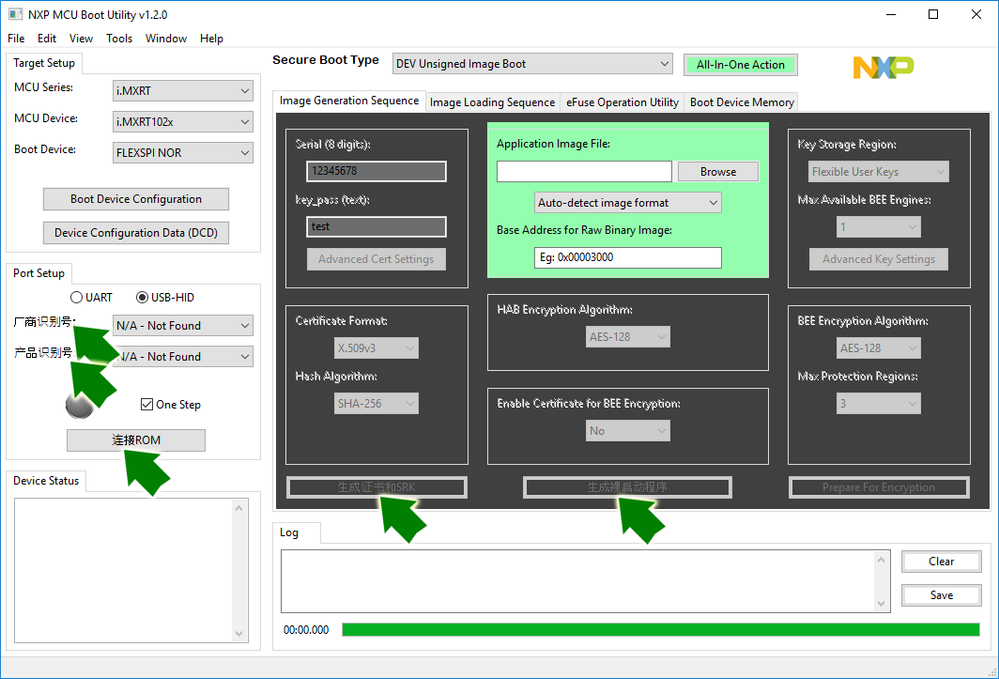The width and height of the screenshot is (999, 679).
Task: Open the Boot Device dropdown
Action: (183, 153)
